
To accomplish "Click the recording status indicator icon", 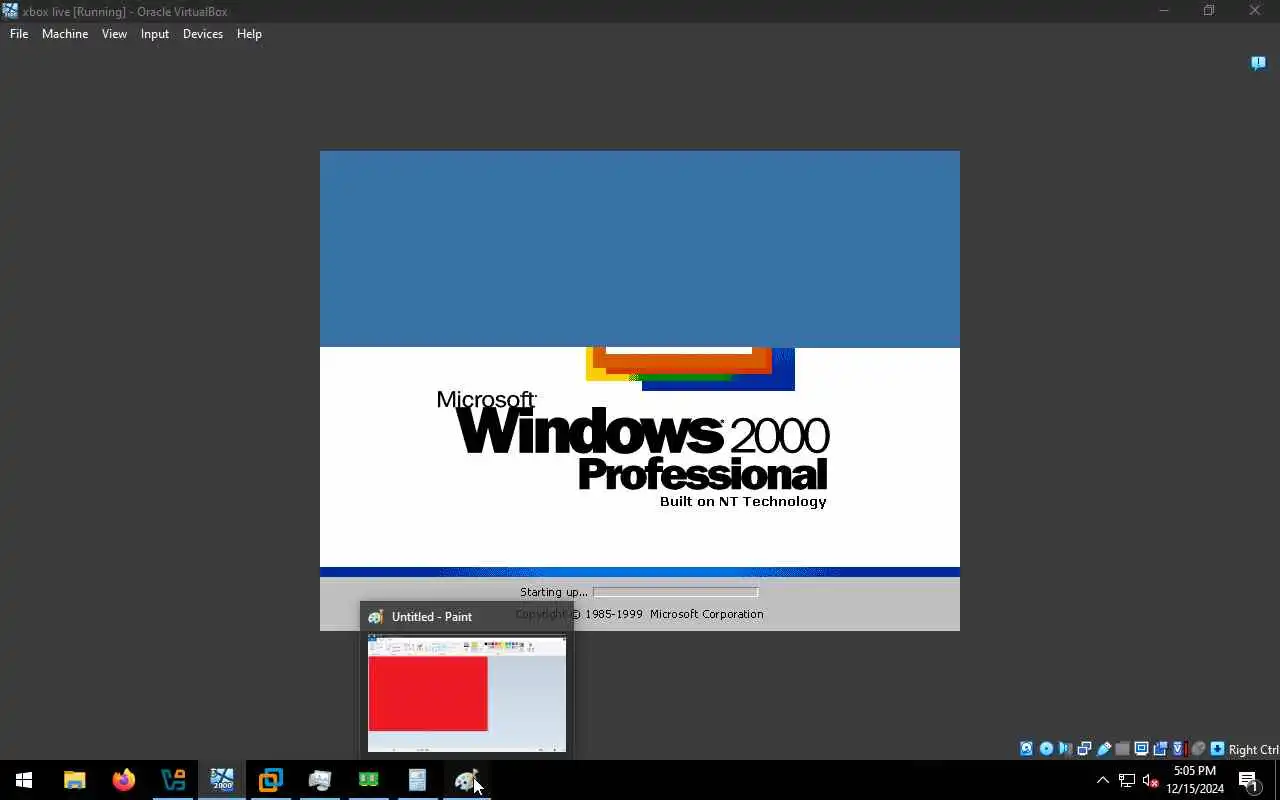I will tap(1160, 749).
